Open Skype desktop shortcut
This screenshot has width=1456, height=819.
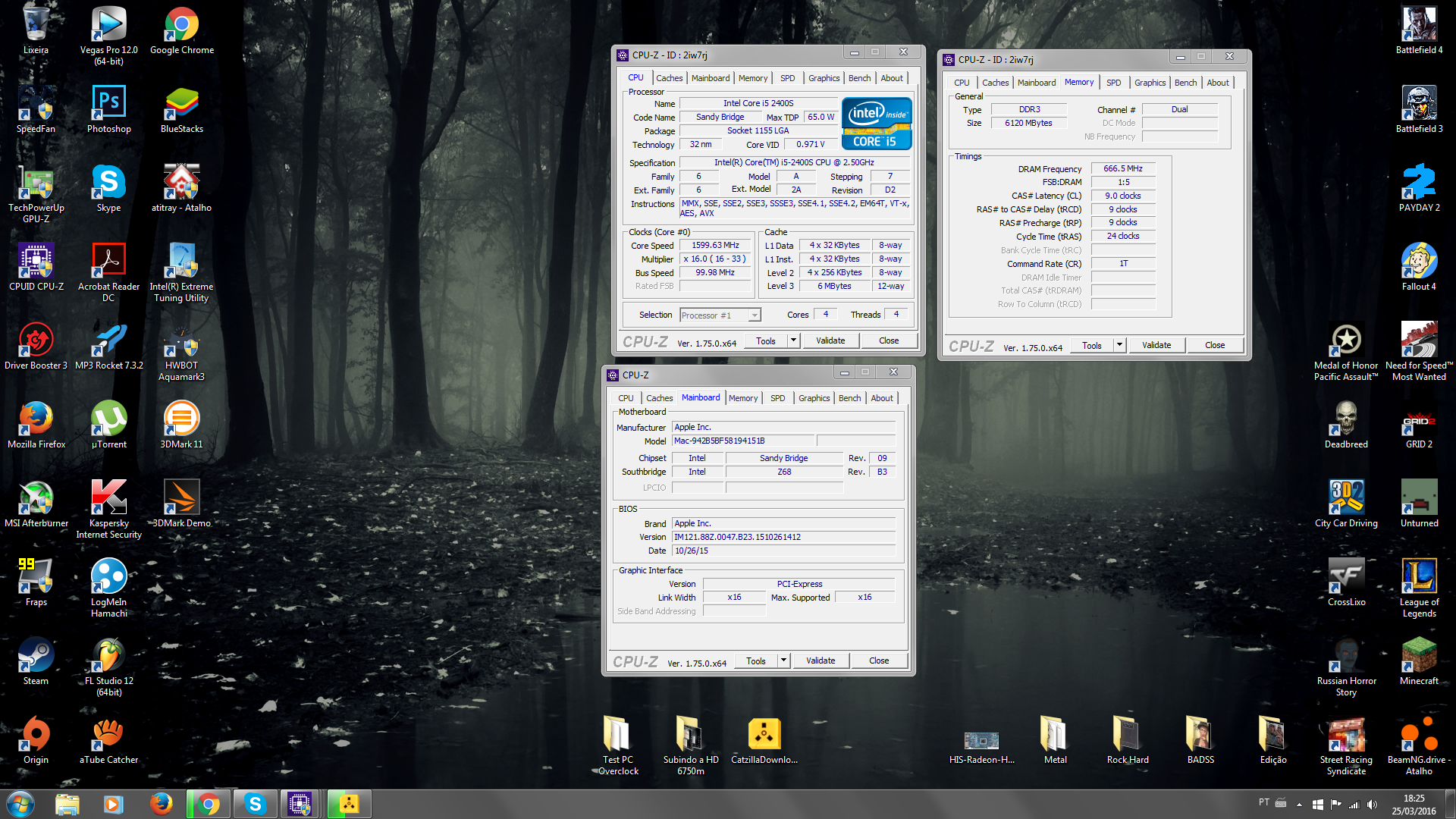[x=108, y=188]
